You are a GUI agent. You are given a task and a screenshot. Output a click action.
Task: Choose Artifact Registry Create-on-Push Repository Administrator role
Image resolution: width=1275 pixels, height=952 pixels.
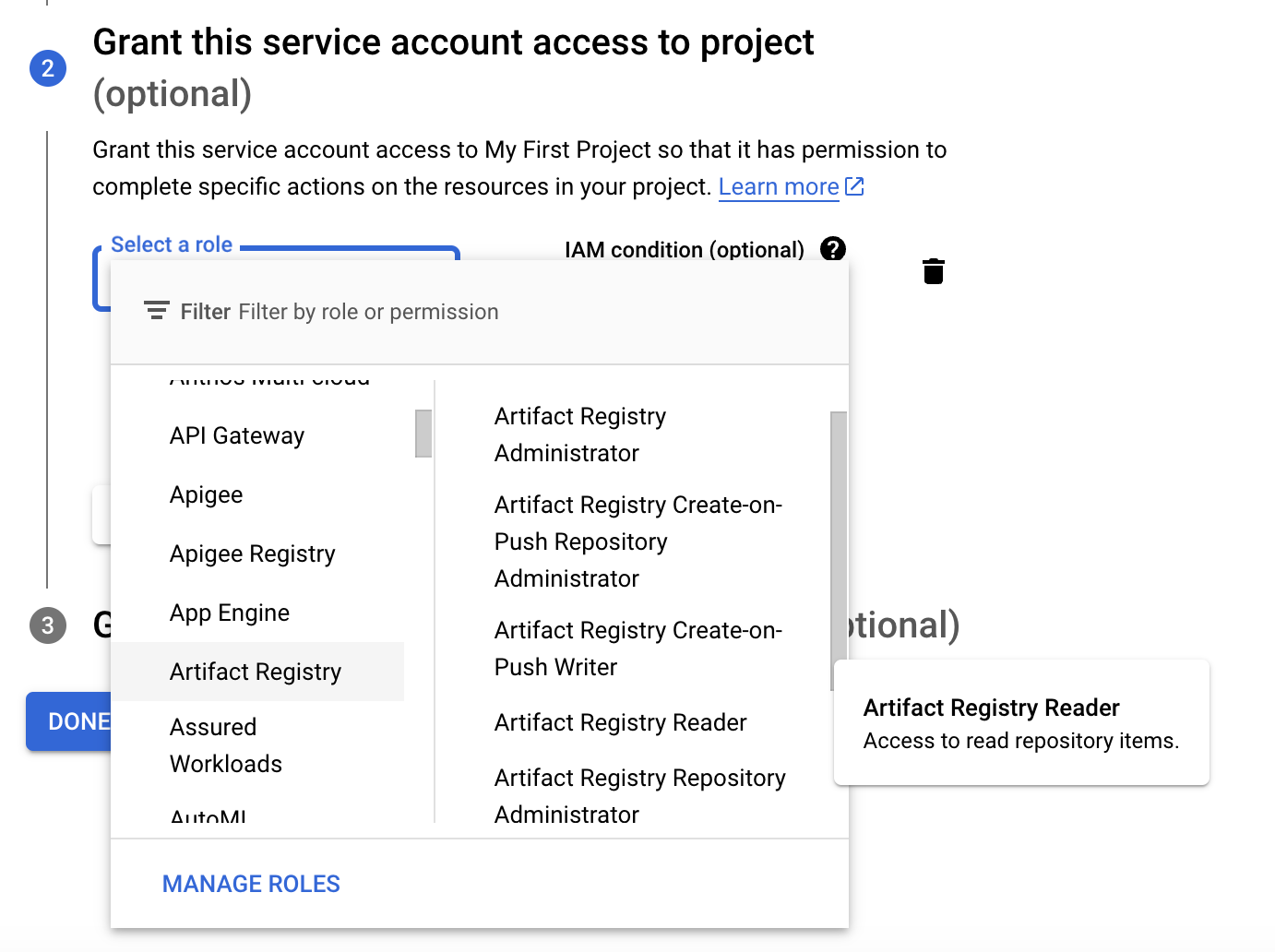pyautogui.click(x=637, y=541)
